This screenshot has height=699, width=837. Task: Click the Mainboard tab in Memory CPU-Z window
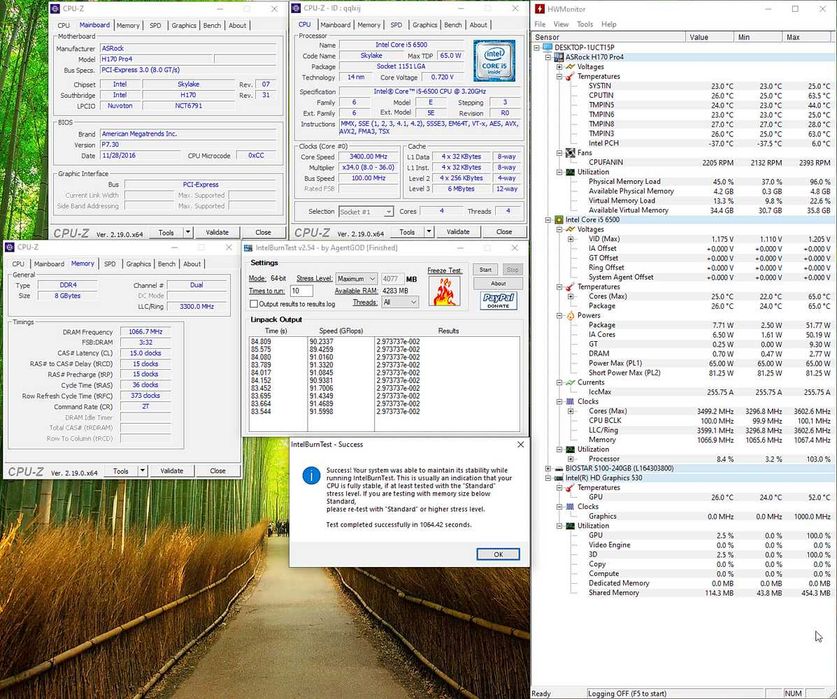[49, 264]
